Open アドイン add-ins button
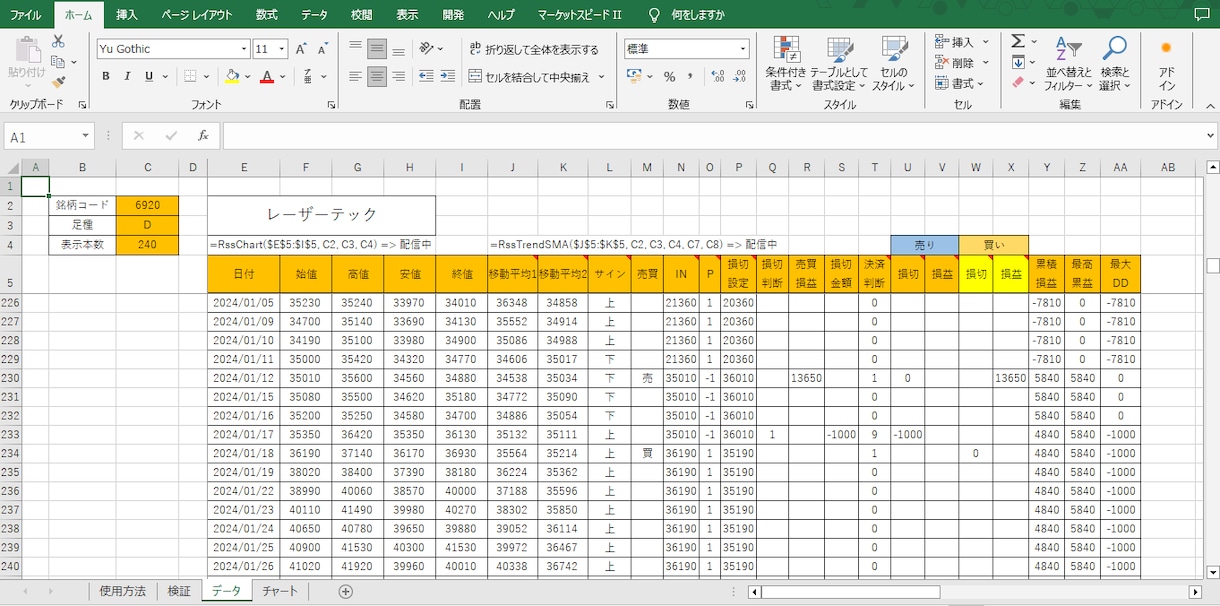The height and width of the screenshot is (606, 1220). (x=1166, y=64)
